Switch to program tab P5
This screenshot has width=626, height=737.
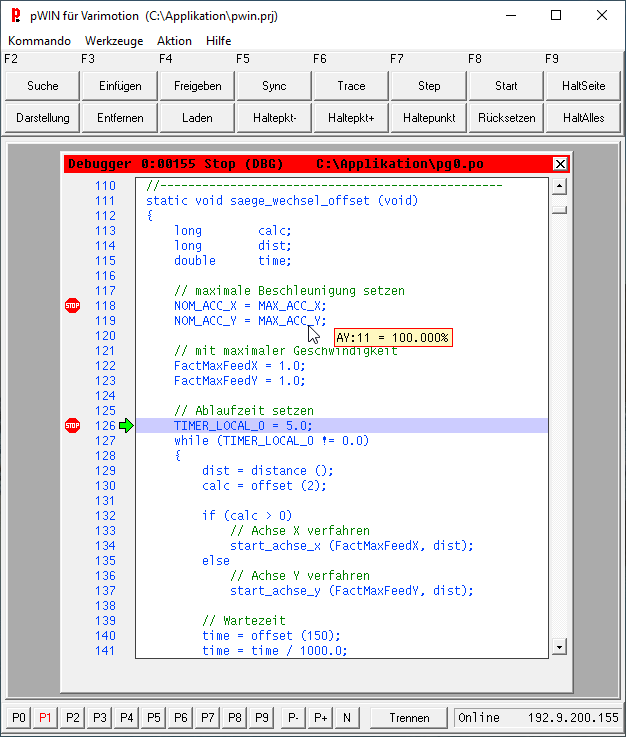[154, 718]
